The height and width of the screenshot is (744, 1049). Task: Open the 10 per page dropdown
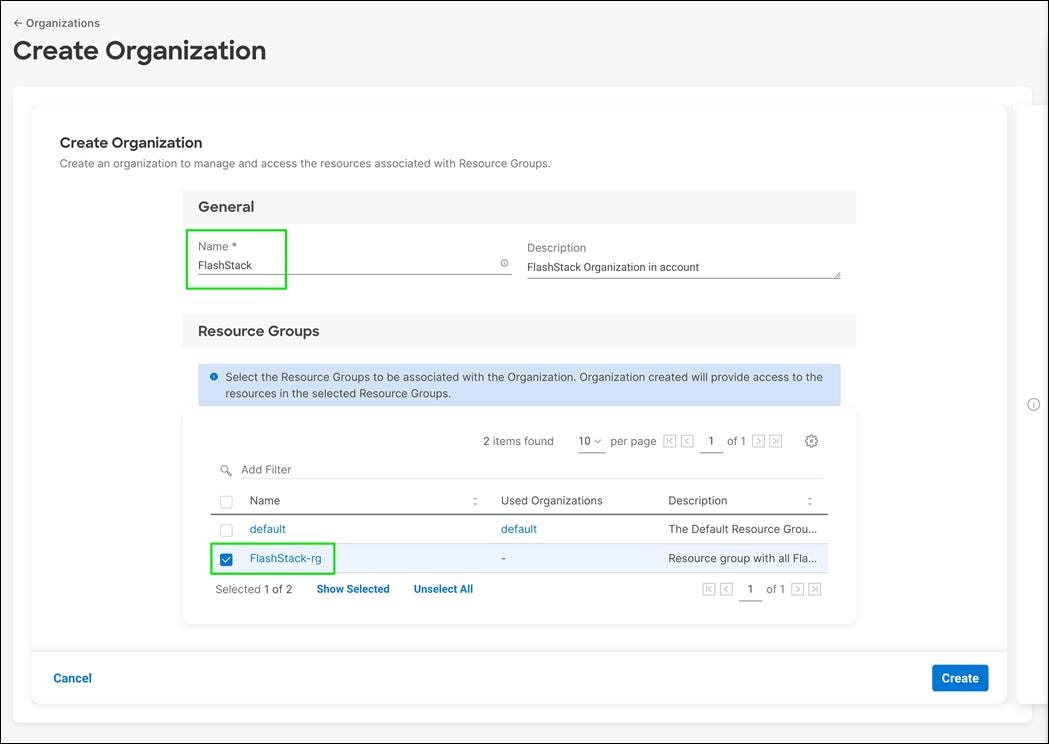click(x=590, y=440)
